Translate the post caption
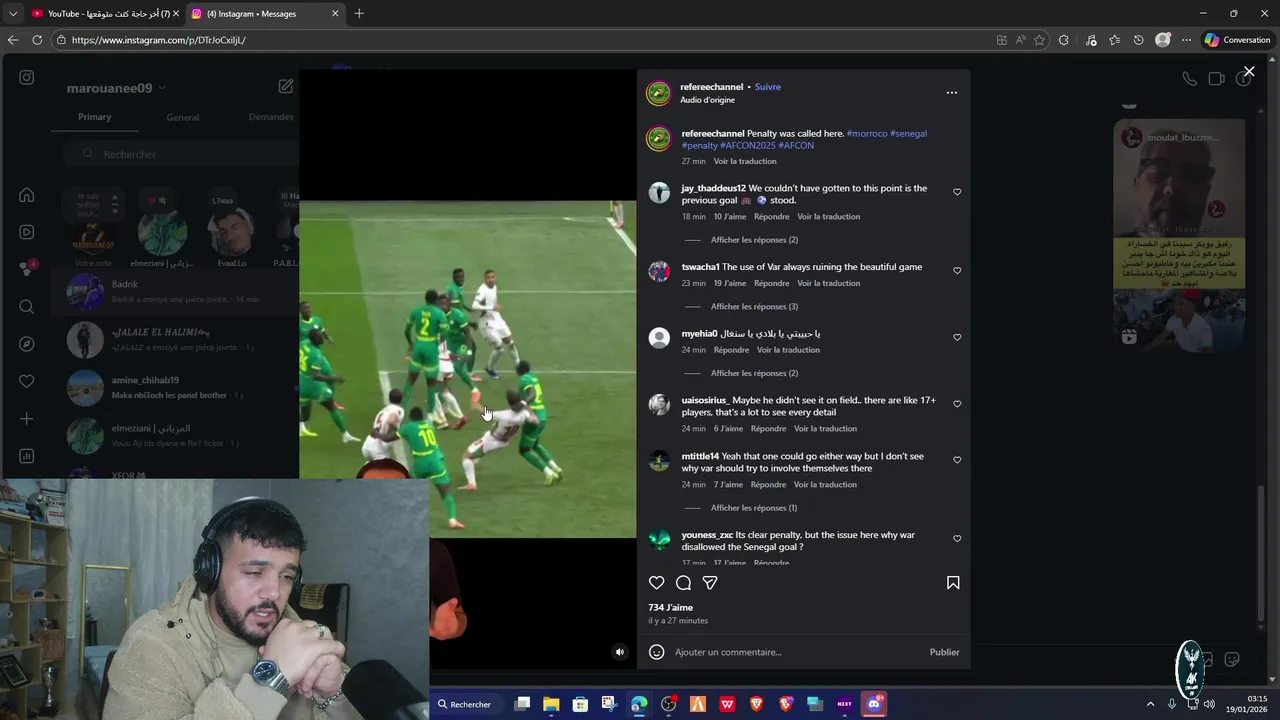Screen dimensions: 1280x720 pos(745,161)
